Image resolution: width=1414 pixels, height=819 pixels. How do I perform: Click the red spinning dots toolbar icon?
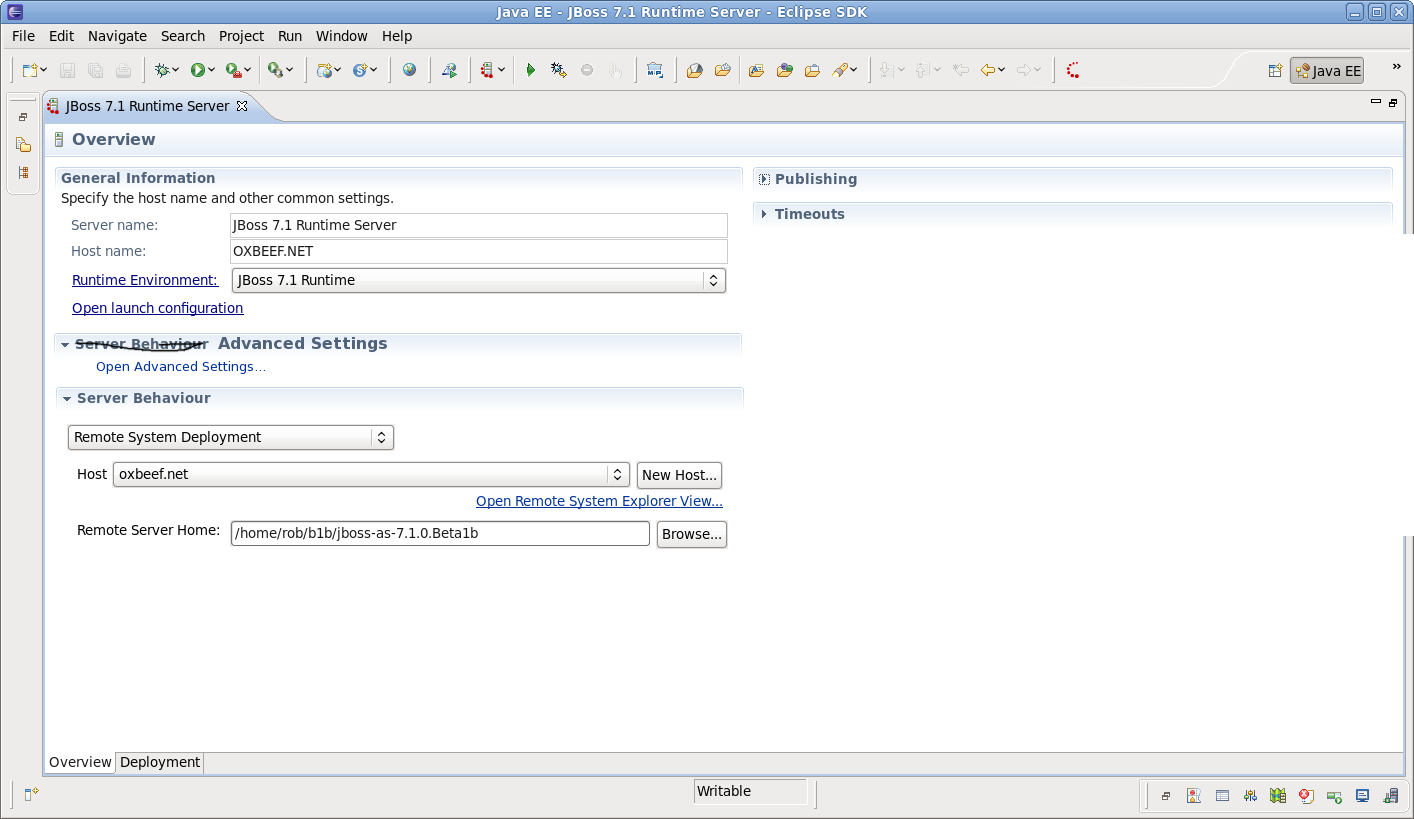(x=1073, y=70)
